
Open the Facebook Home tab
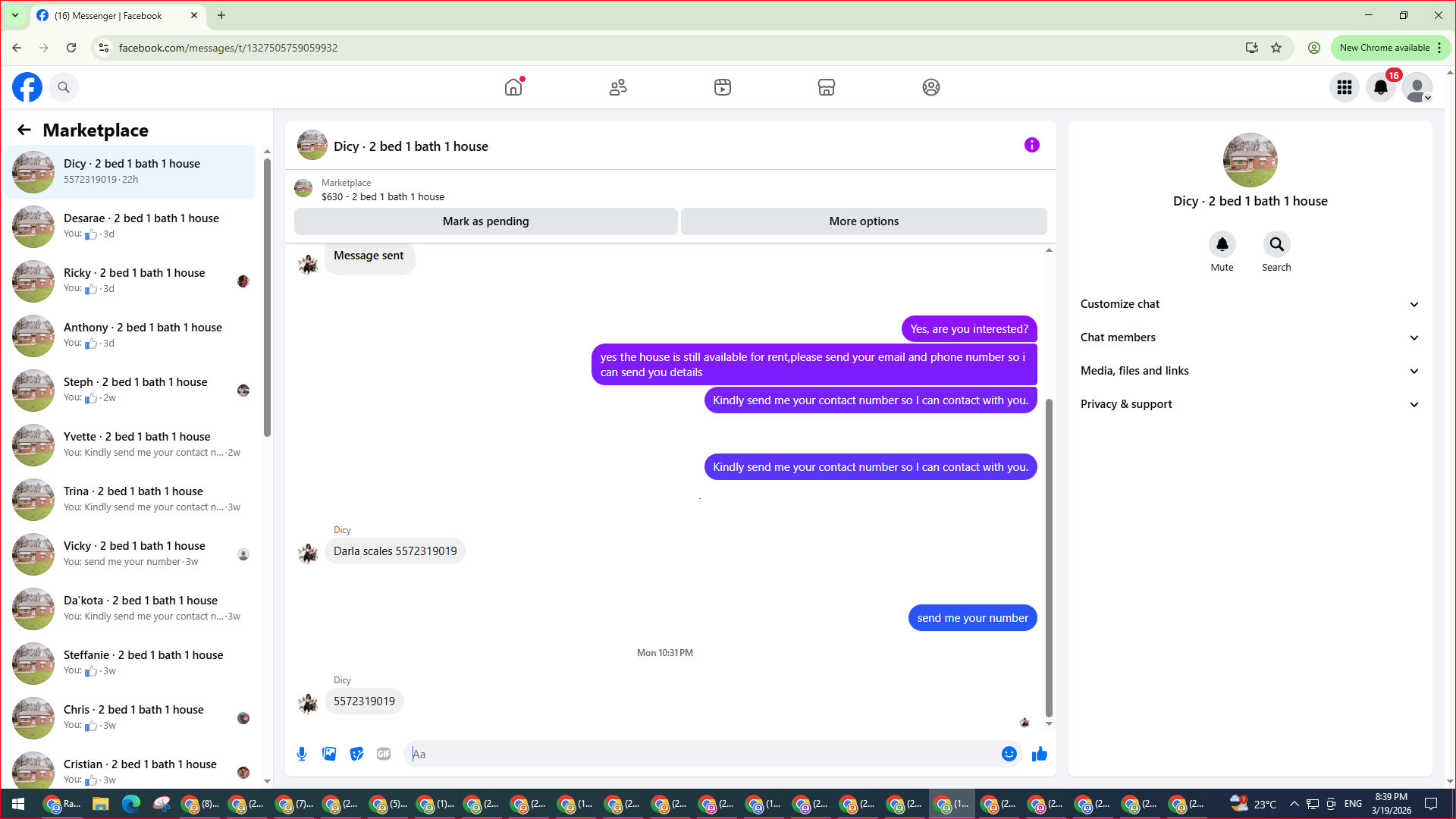tap(513, 87)
